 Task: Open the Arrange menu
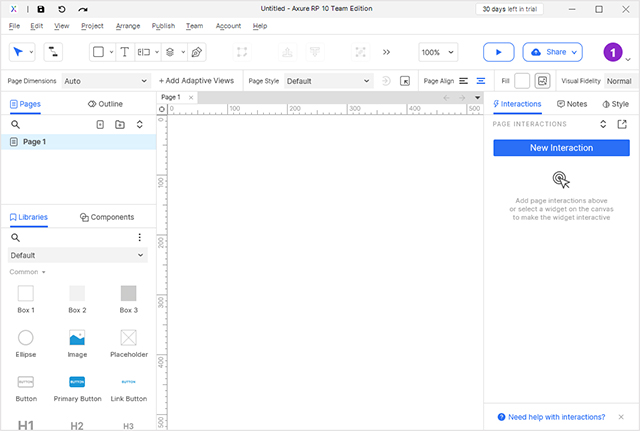click(128, 26)
